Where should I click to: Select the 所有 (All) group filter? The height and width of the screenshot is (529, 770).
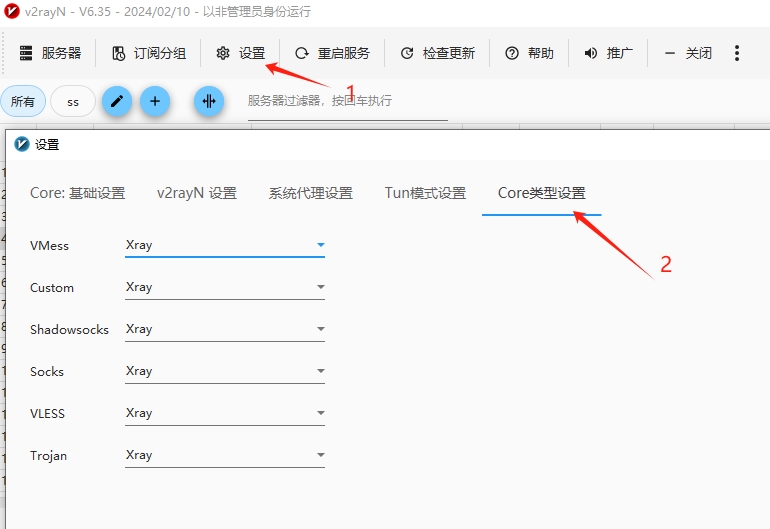pos(23,101)
